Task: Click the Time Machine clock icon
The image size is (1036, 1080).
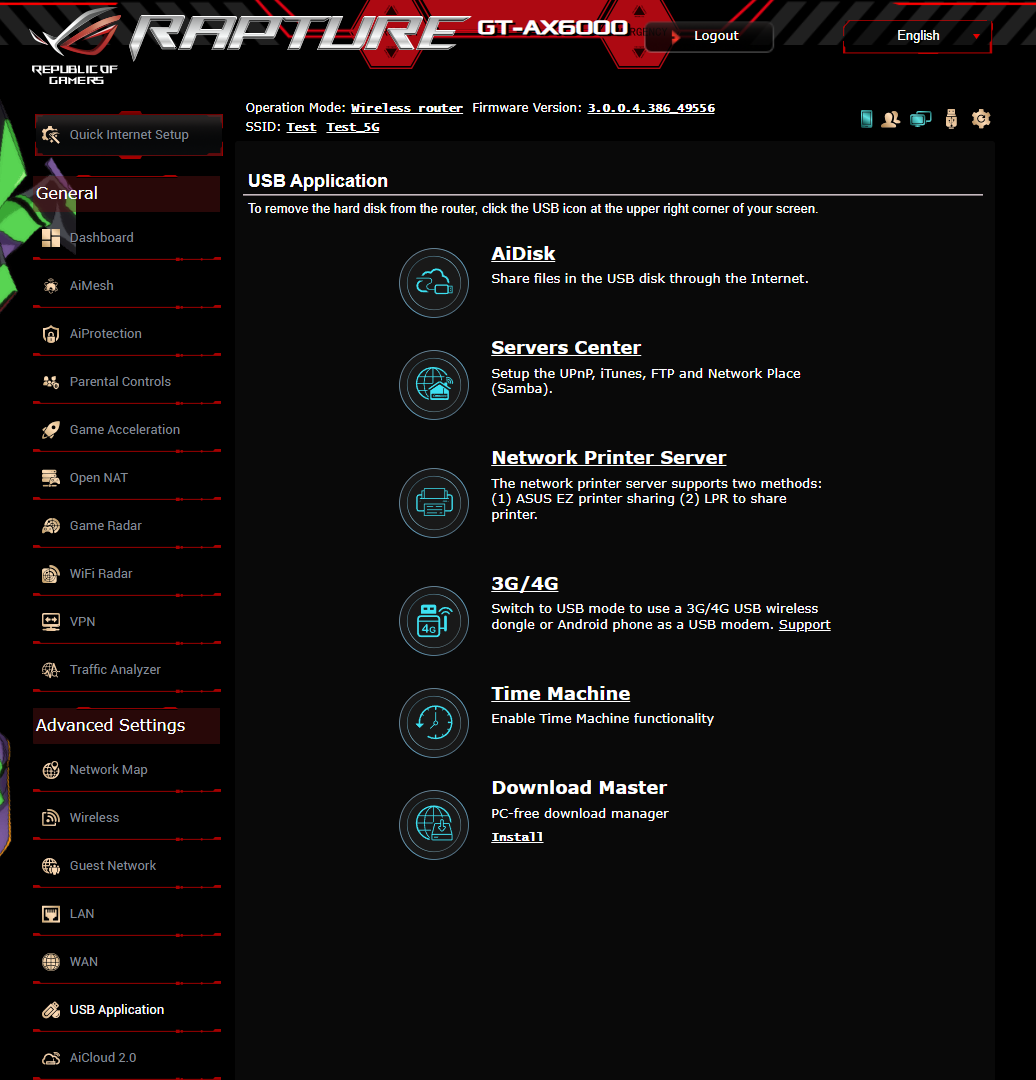Action: [434, 723]
